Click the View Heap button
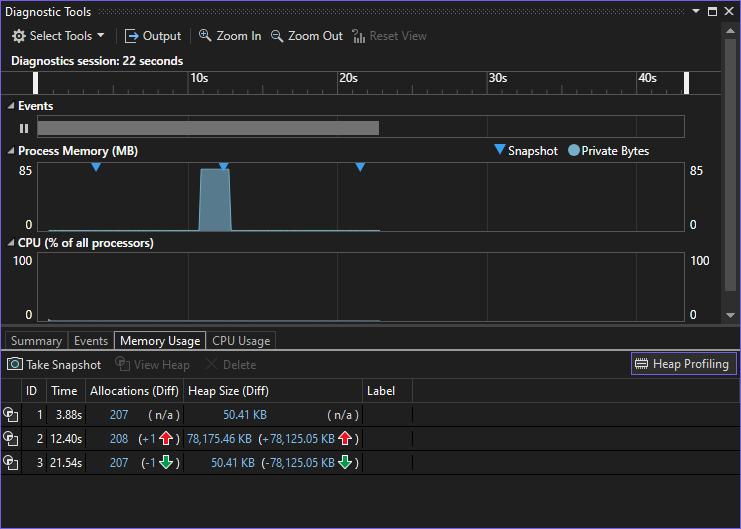Viewport: 741px width, 529px height. 152,364
